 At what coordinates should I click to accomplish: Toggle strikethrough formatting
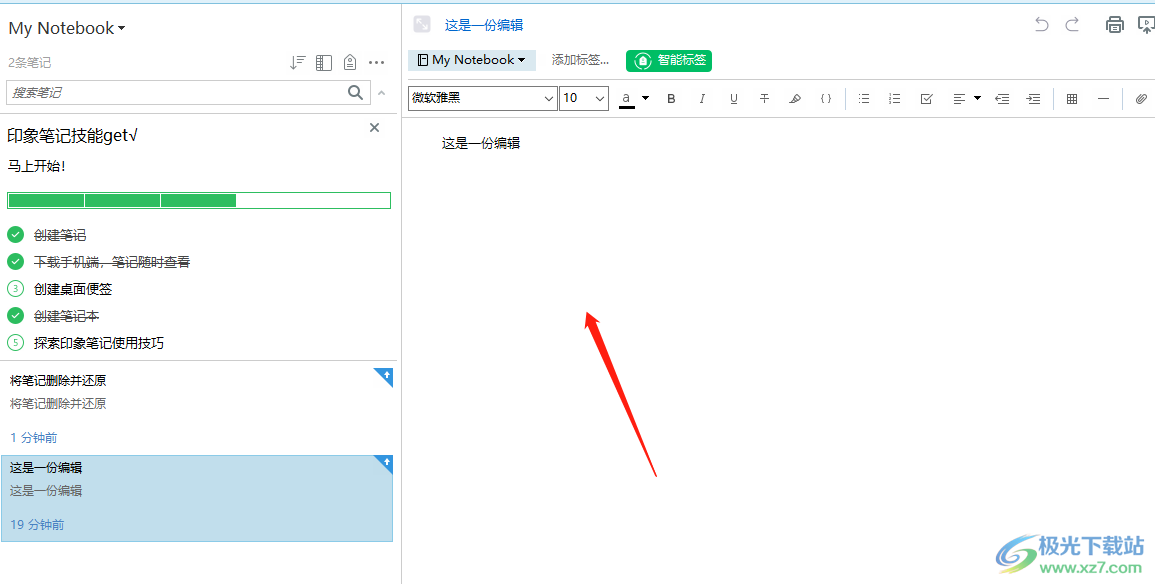[x=765, y=99]
